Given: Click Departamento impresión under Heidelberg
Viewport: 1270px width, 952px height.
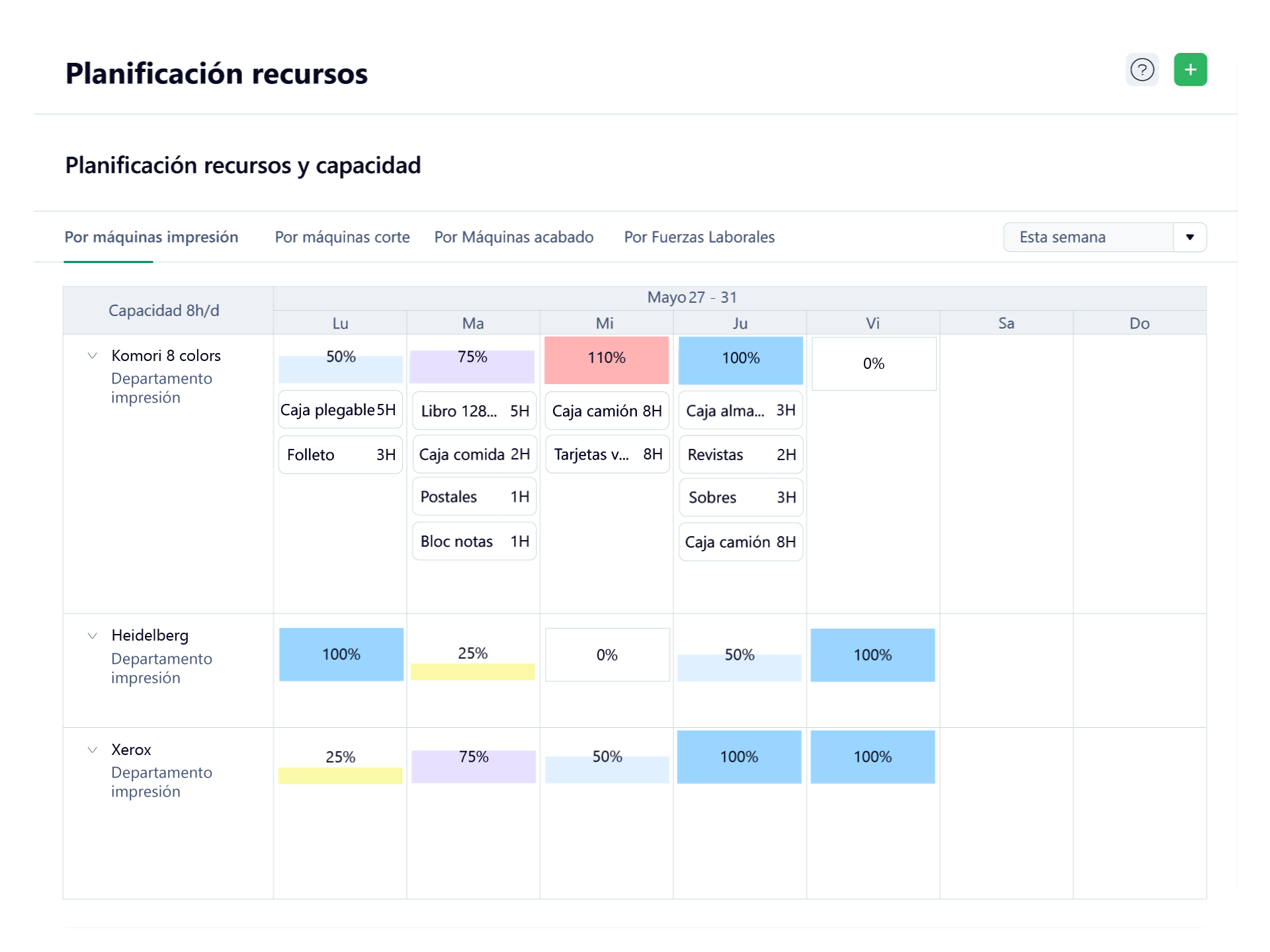Looking at the screenshot, I should click(161, 668).
